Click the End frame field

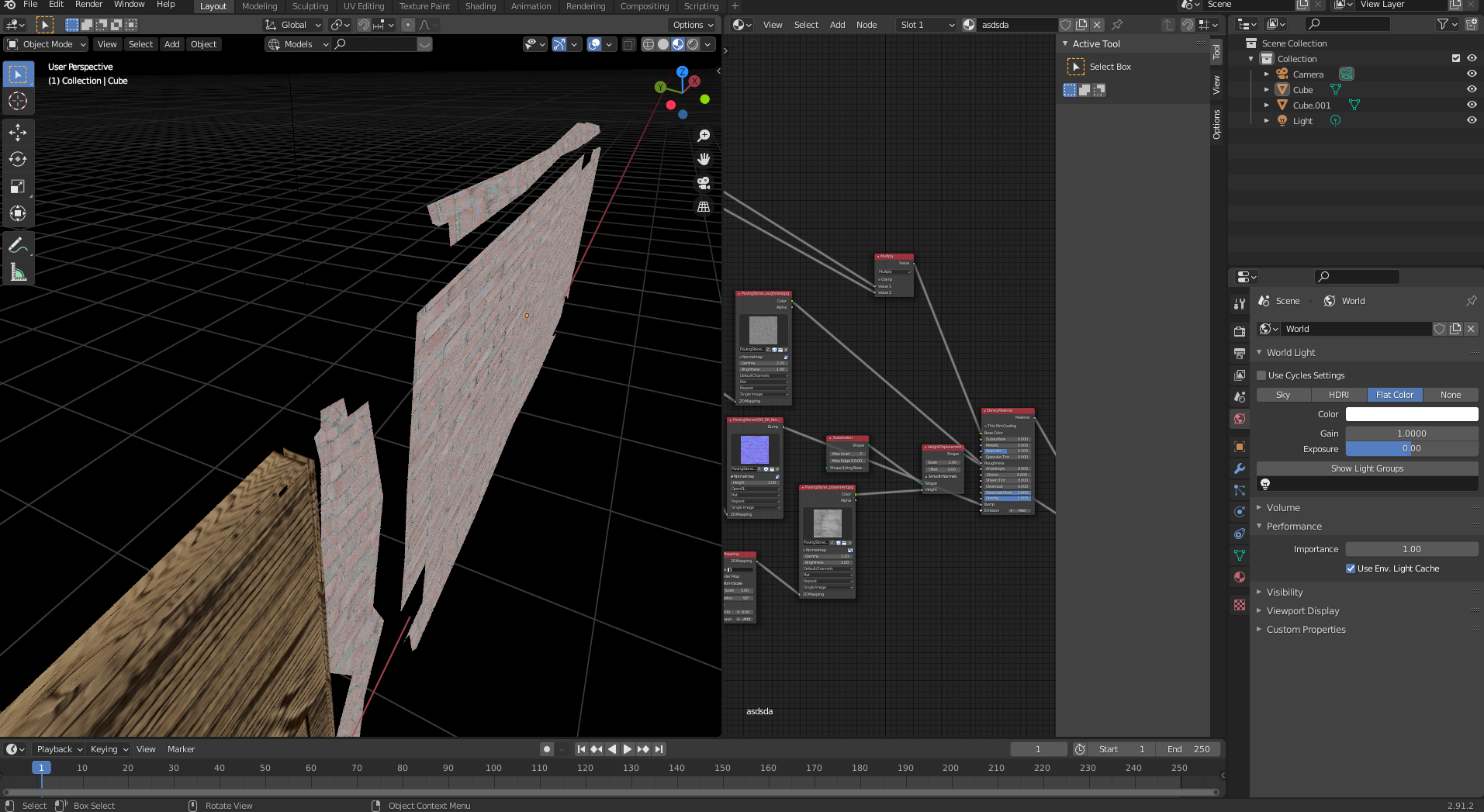(x=1188, y=749)
